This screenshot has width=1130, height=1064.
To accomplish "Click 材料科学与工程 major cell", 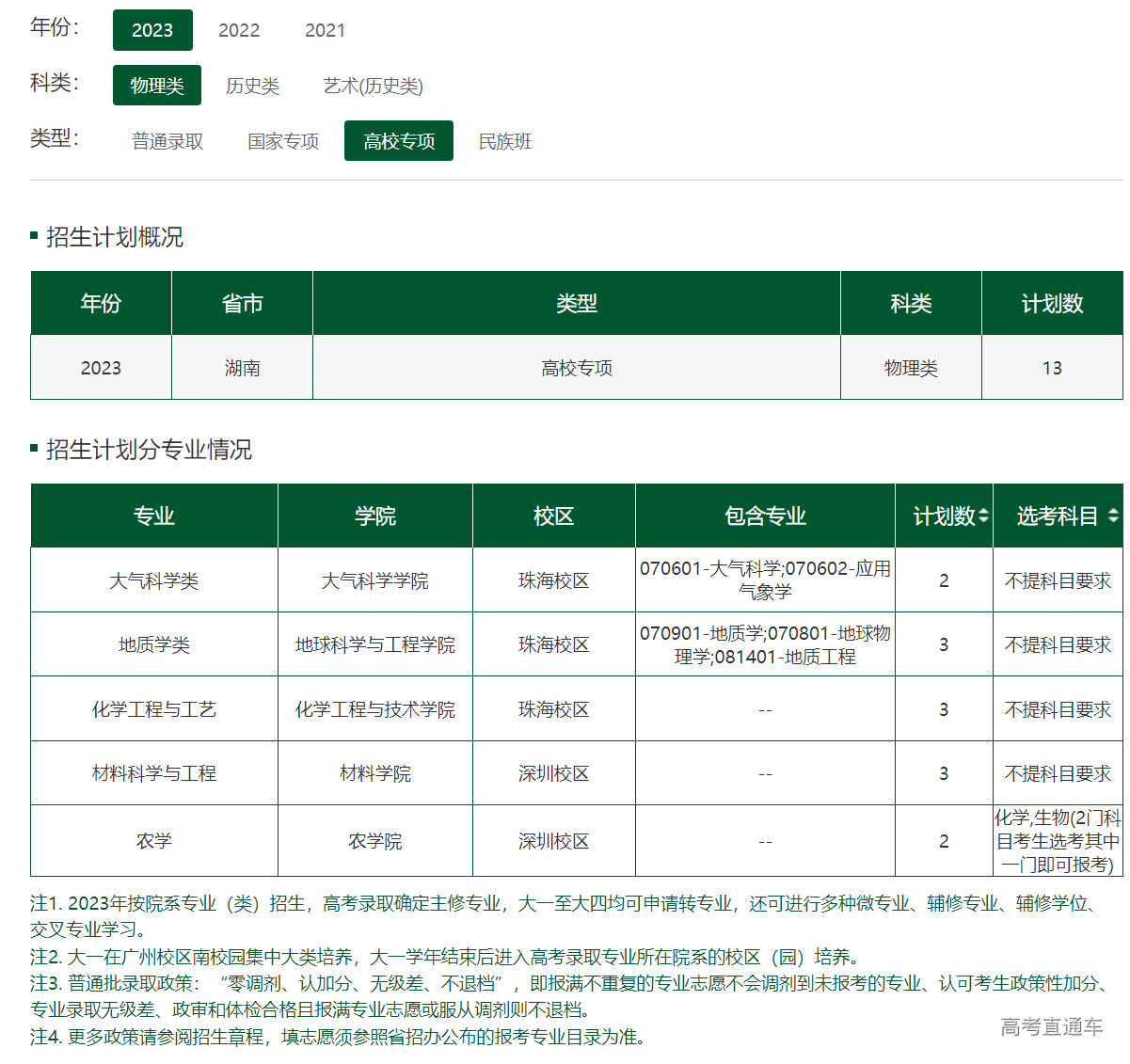I will [x=154, y=773].
